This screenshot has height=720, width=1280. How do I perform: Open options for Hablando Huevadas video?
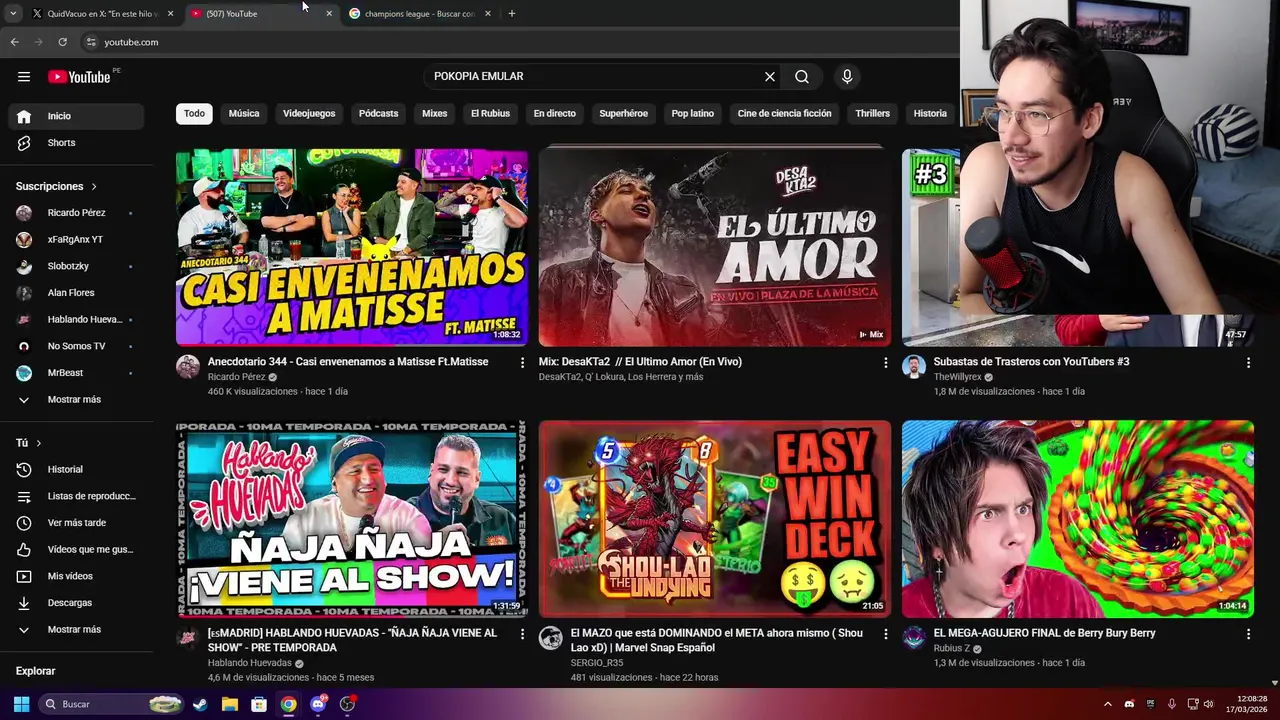coord(522,634)
